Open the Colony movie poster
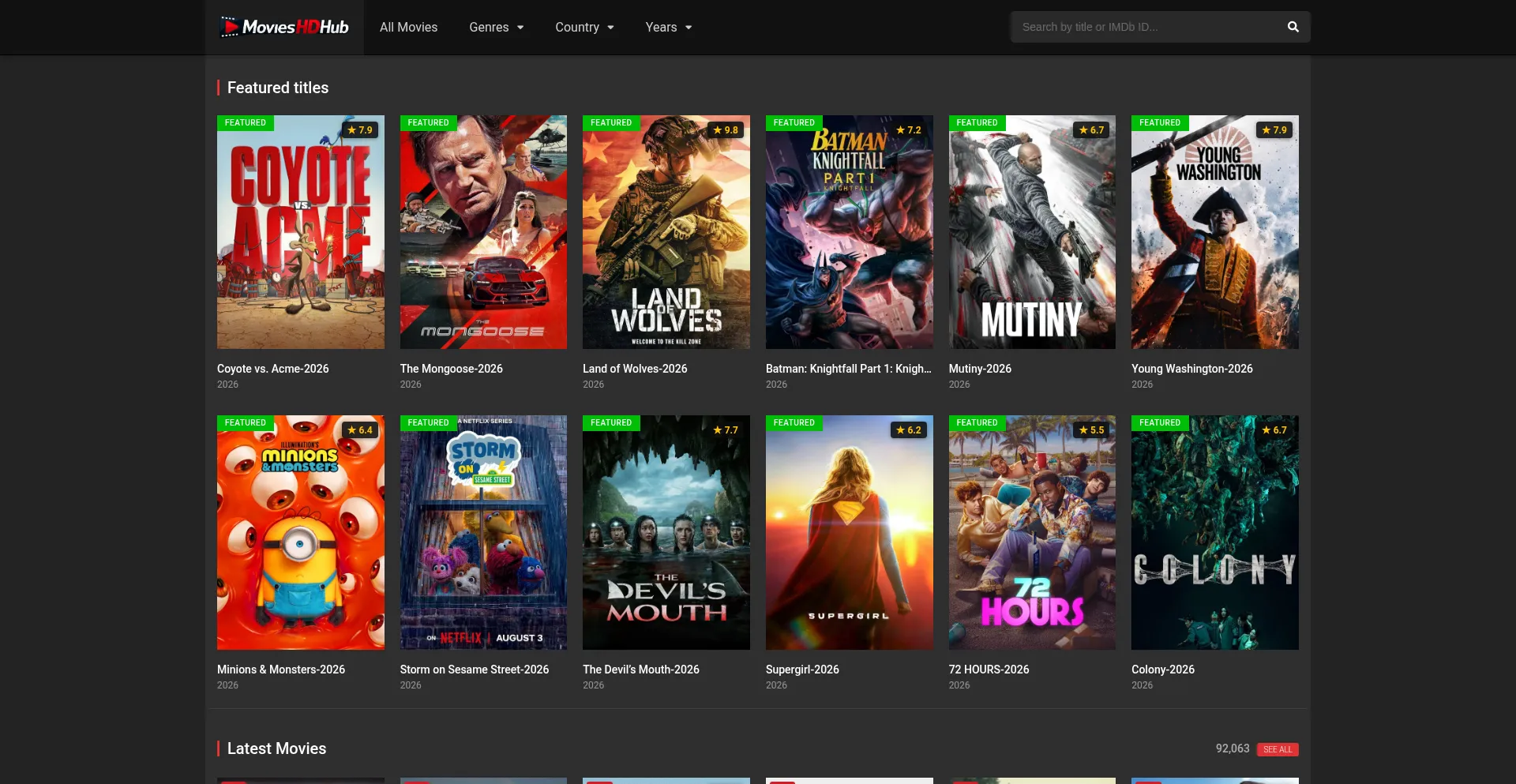Screen dimensions: 1516x784 coord(1215,533)
